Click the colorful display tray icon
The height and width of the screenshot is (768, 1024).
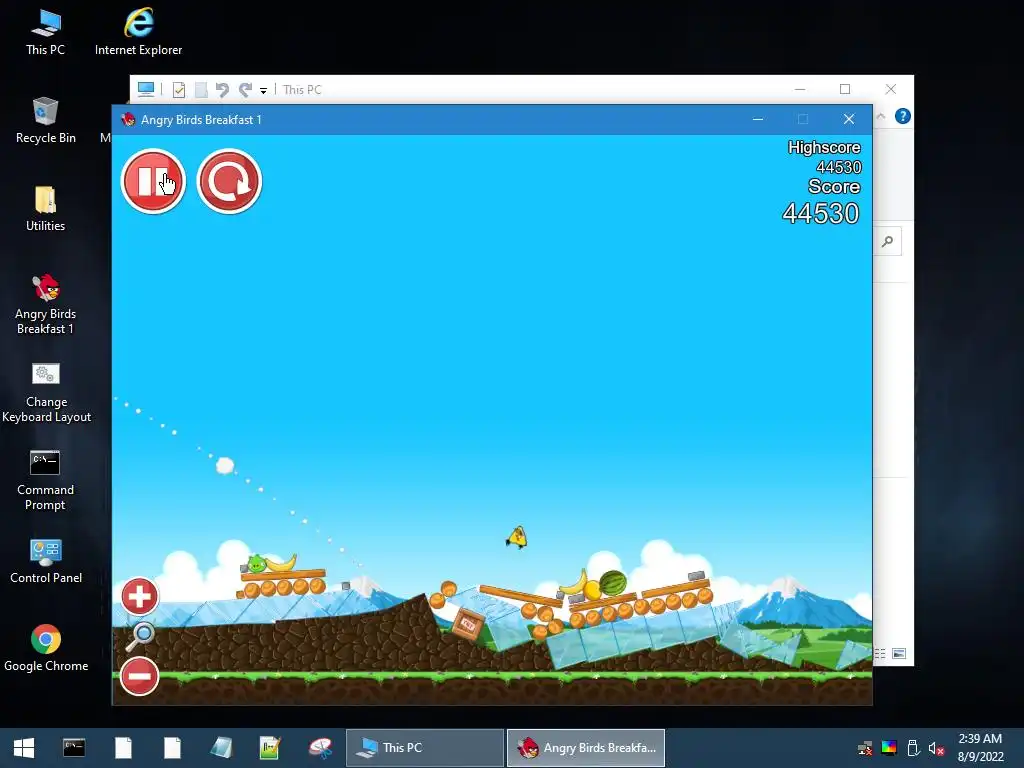coord(889,748)
